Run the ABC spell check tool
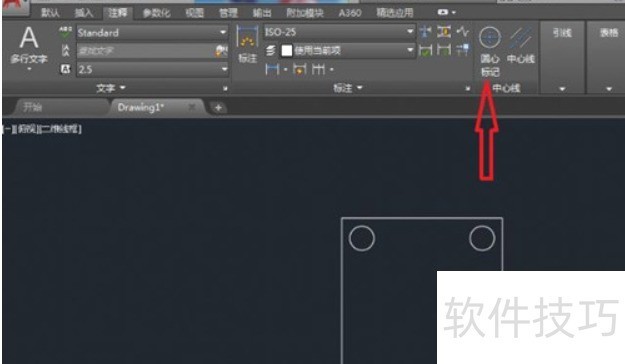This screenshot has height=364, width=625. point(65,32)
